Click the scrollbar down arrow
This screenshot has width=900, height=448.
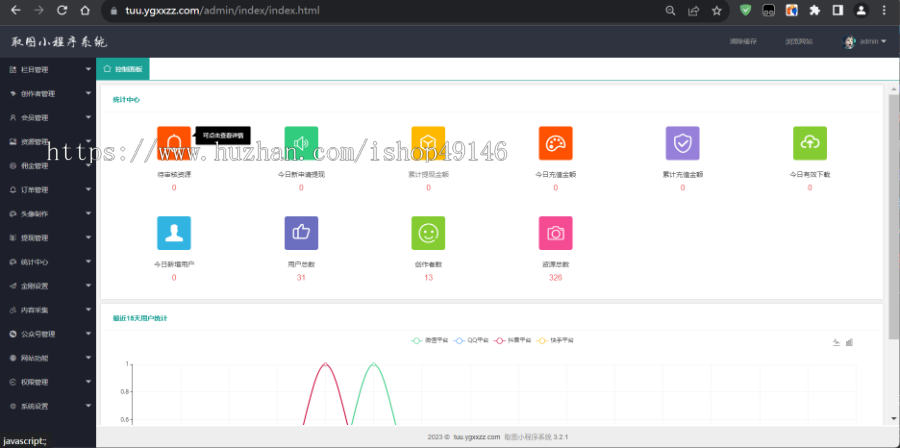(894, 419)
